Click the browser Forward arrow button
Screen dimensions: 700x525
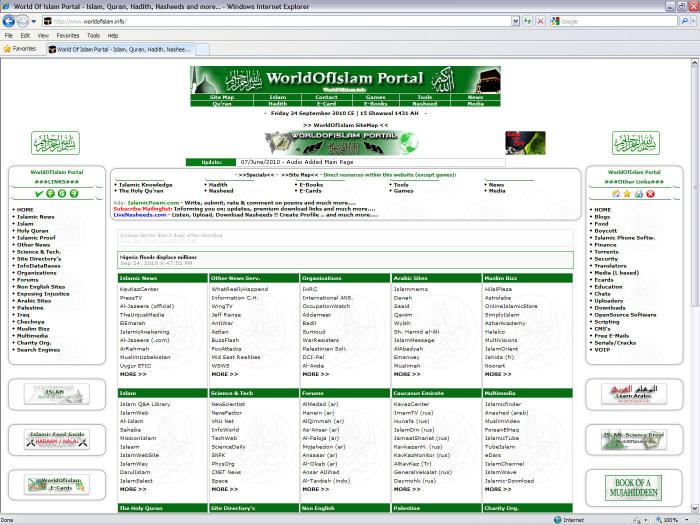(x=22, y=21)
